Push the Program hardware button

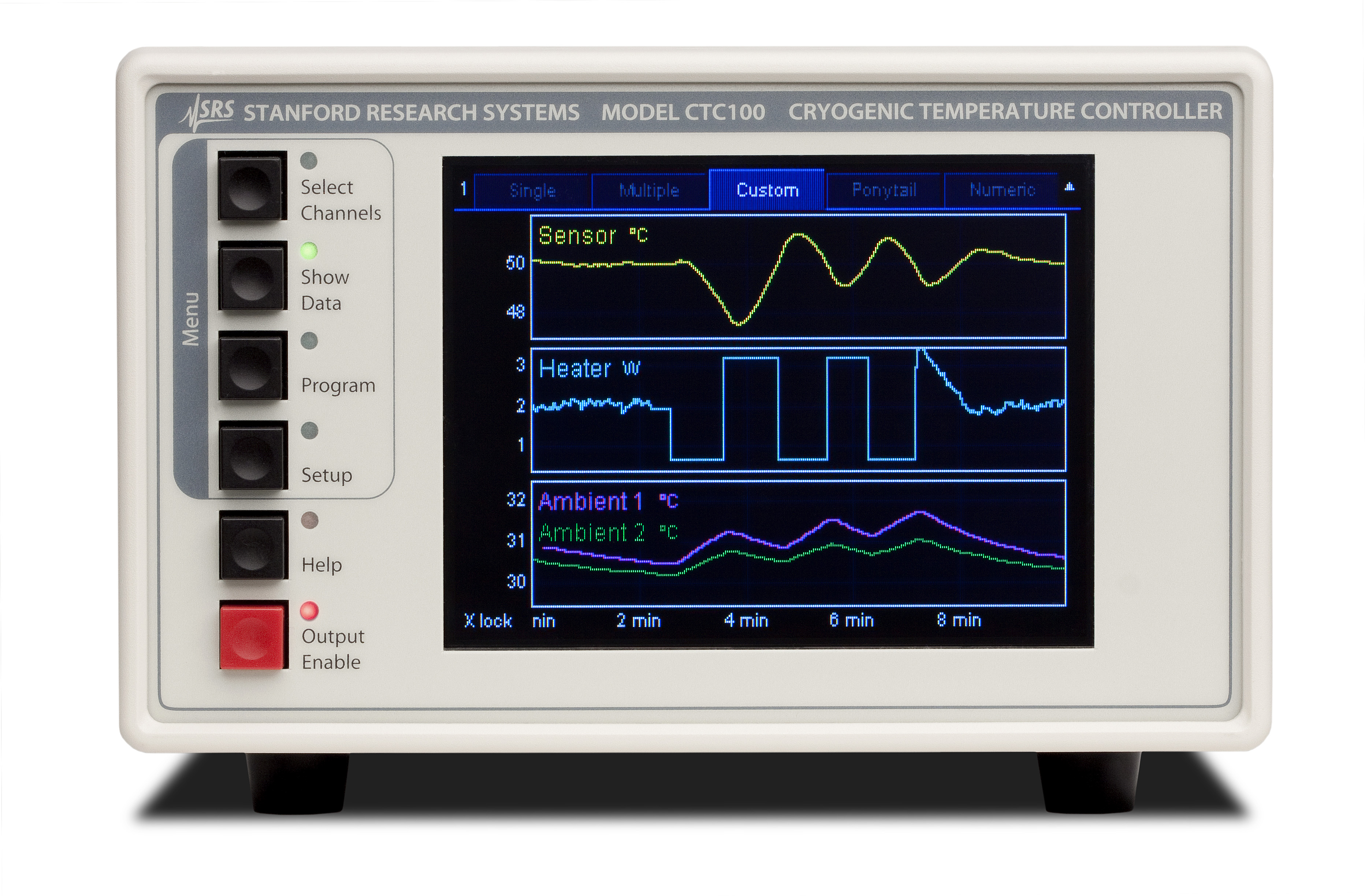click(252, 366)
